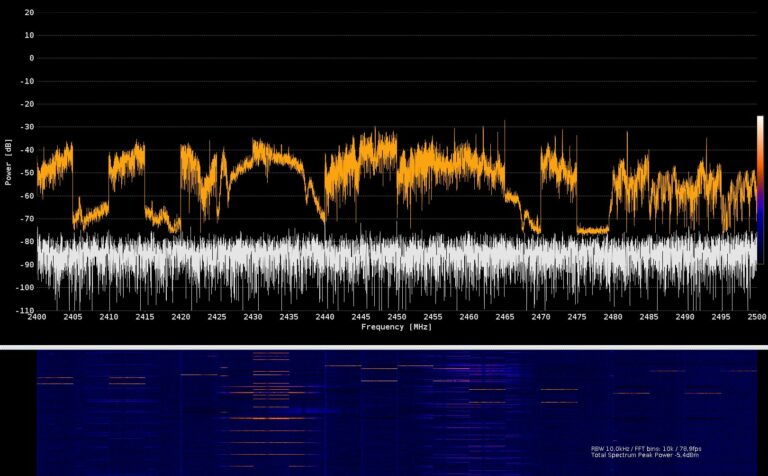Click the white noise-floor trace near 2490 MHz
The width and height of the screenshot is (768, 476).
[684, 260]
